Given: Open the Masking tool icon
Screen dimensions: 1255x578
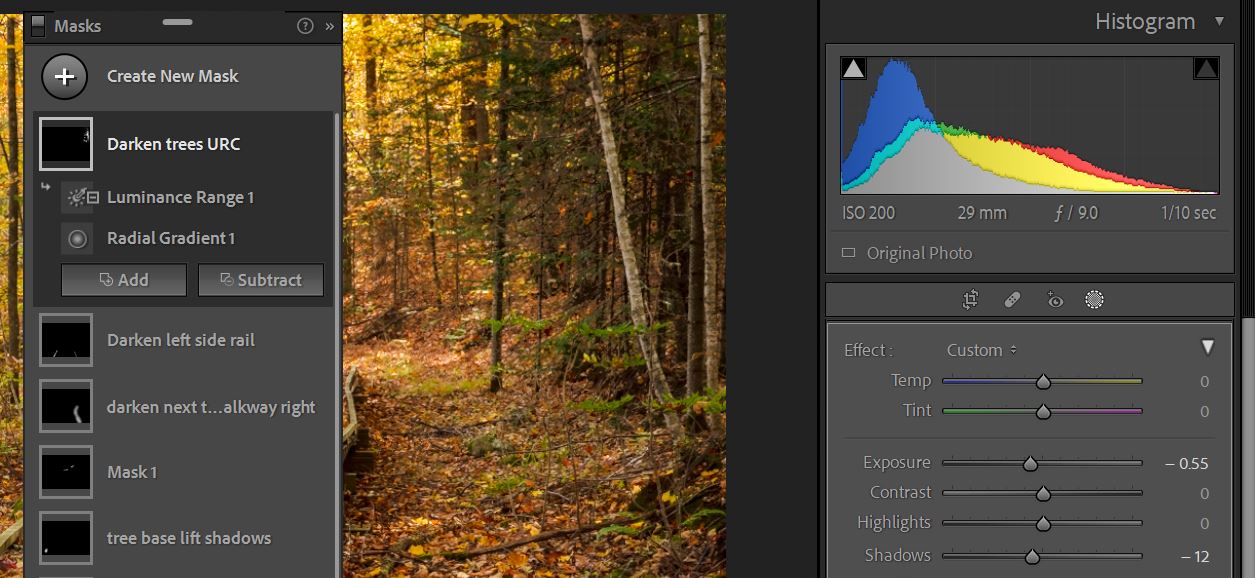Looking at the screenshot, I should click(x=1095, y=299).
